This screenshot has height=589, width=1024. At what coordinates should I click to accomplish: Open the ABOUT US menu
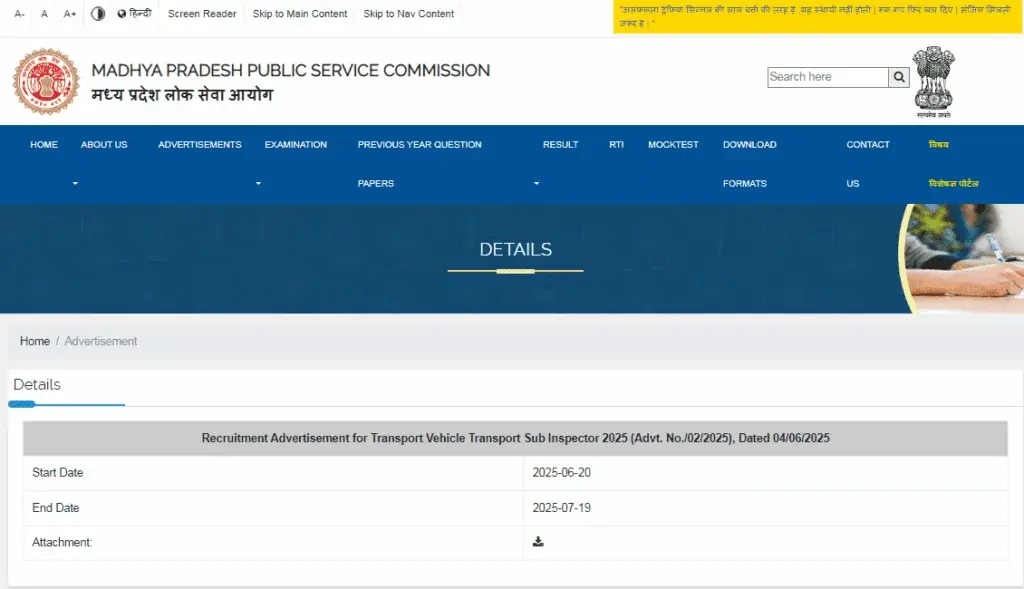104,144
